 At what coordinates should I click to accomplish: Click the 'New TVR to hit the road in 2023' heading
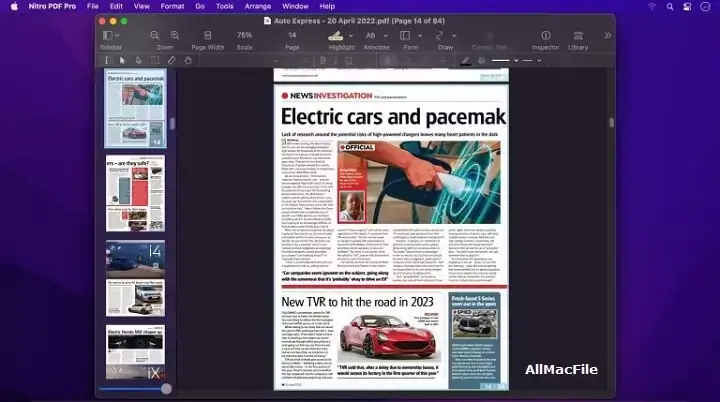pos(357,302)
